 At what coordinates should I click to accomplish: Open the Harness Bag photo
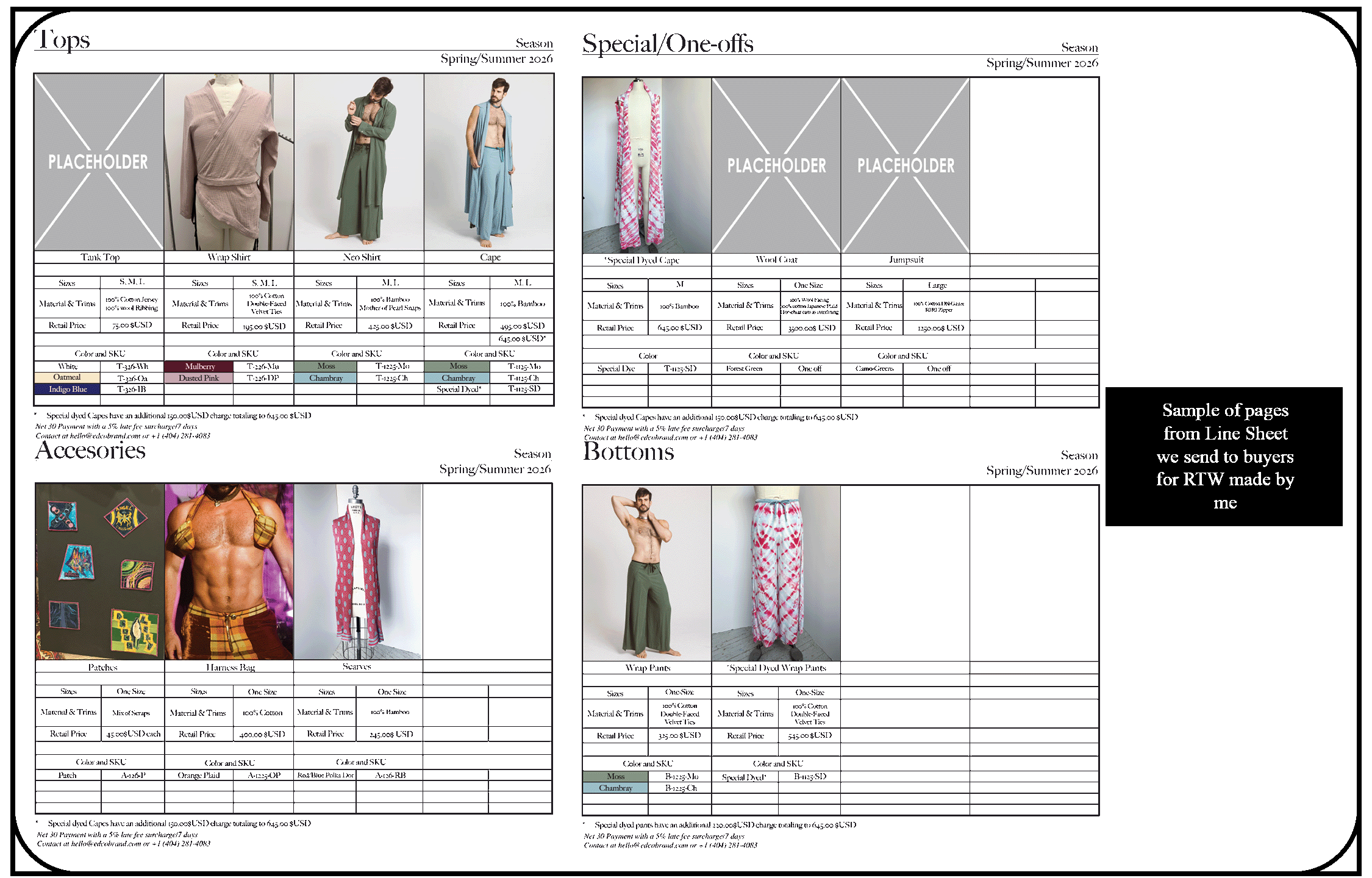click(x=229, y=571)
